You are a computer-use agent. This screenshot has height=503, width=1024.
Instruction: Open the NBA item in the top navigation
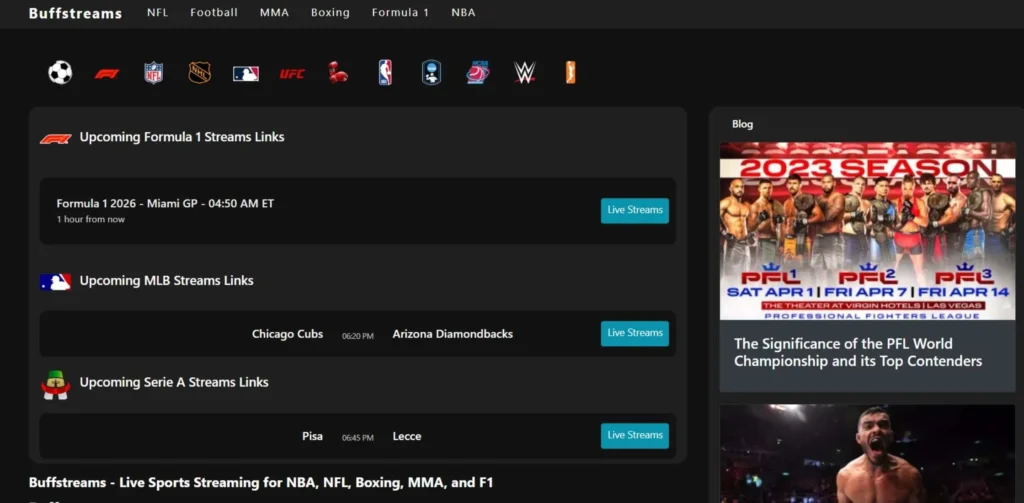click(x=463, y=12)
